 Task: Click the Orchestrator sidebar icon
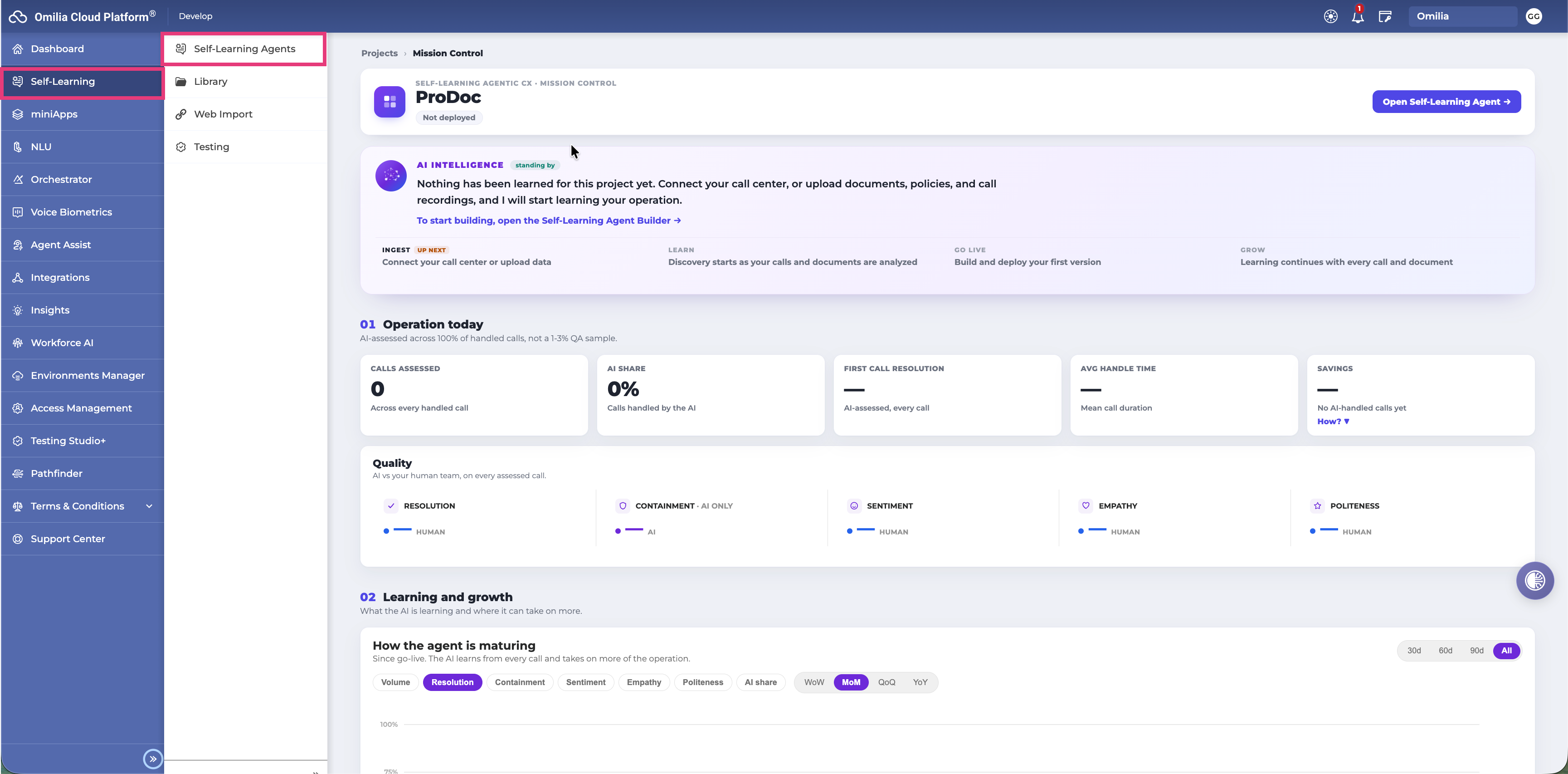click(x=18, y=180)
